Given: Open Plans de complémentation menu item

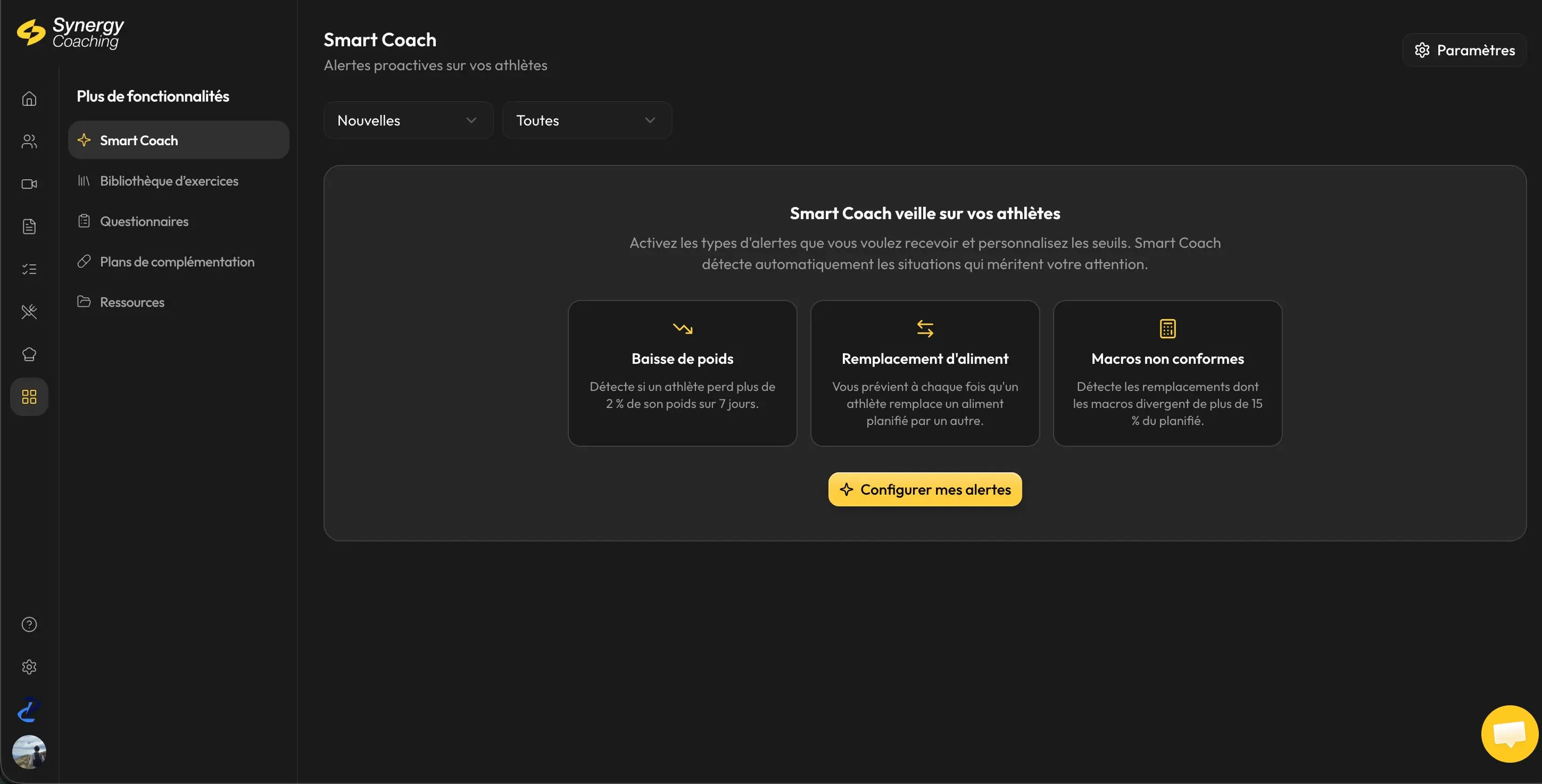Looking at the screenshot, I should coord(178,262).
